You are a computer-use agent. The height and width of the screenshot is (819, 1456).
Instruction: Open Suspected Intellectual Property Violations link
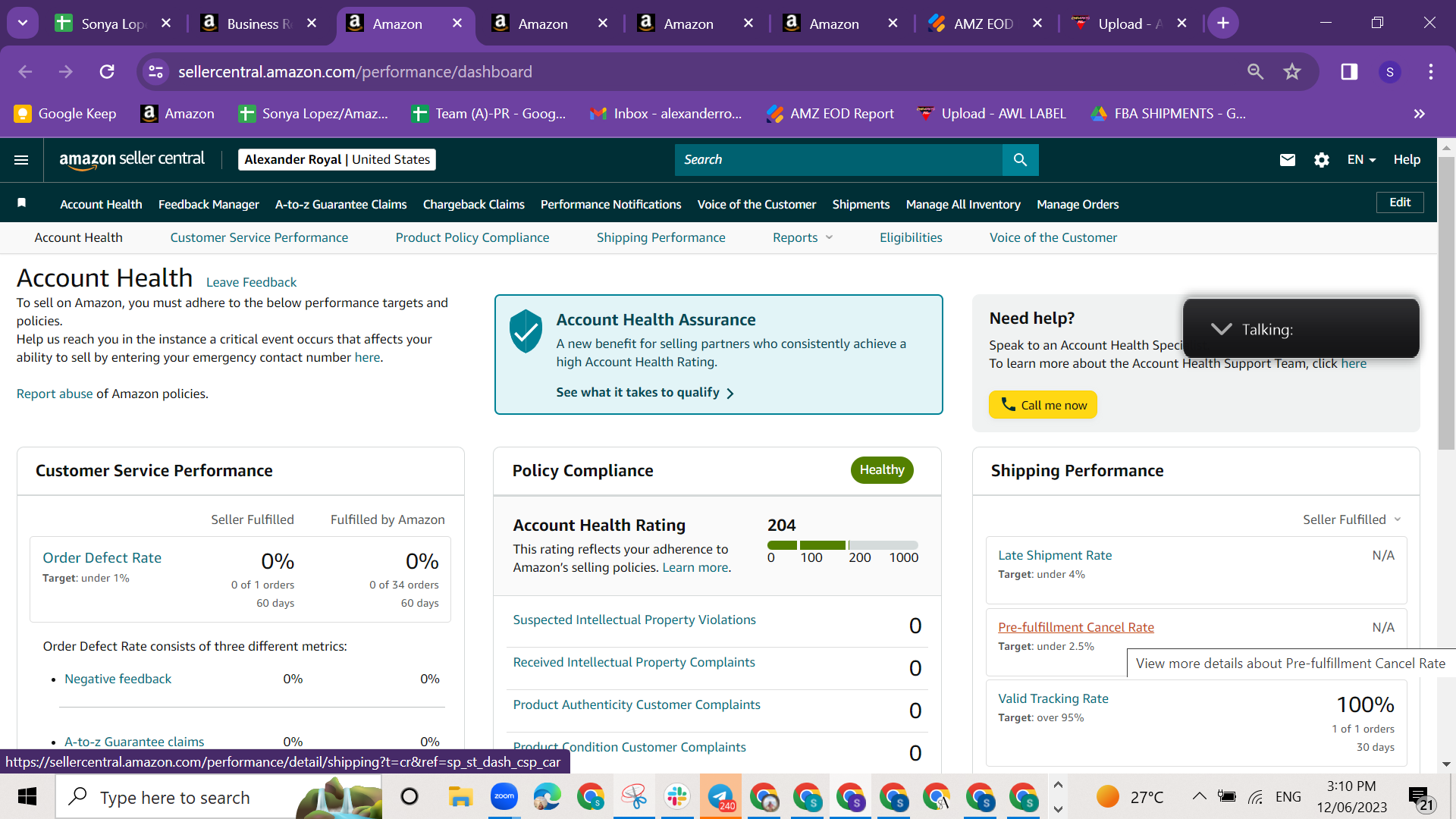click(635, 620)
